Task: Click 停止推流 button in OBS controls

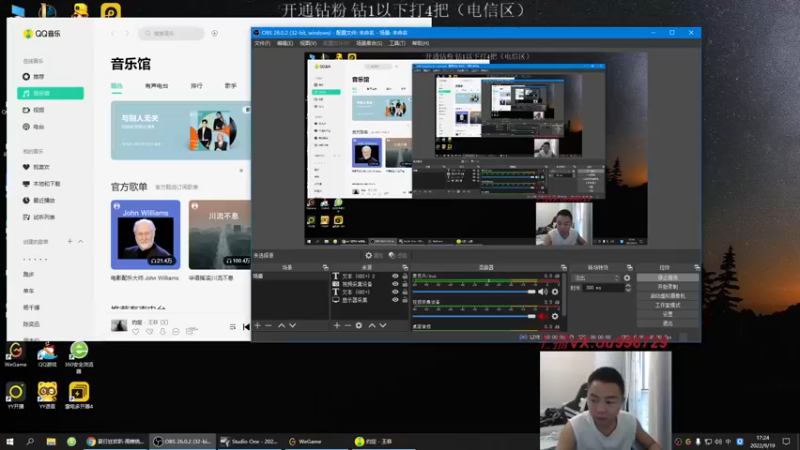Action: click(668, 278)
